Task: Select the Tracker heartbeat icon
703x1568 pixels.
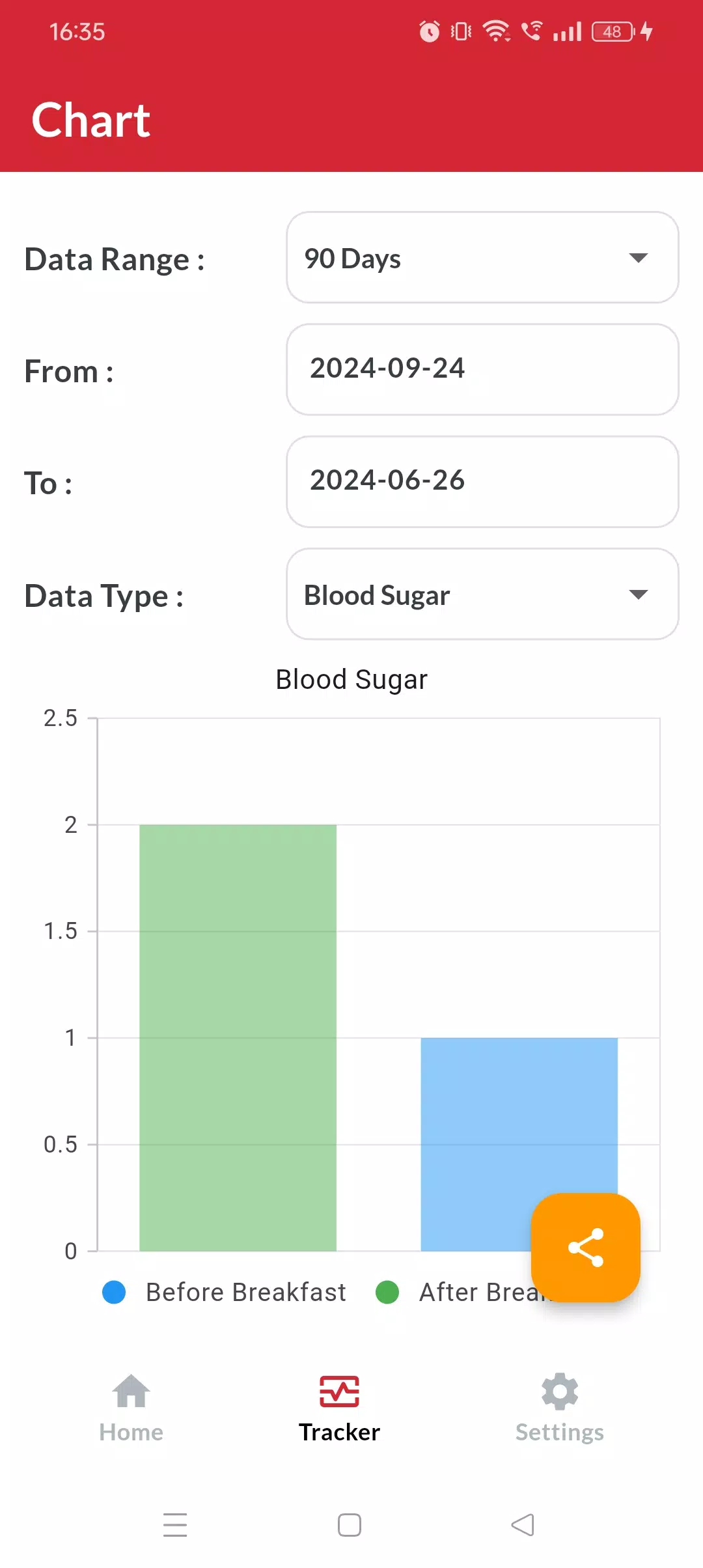Action: point(339,1392)
